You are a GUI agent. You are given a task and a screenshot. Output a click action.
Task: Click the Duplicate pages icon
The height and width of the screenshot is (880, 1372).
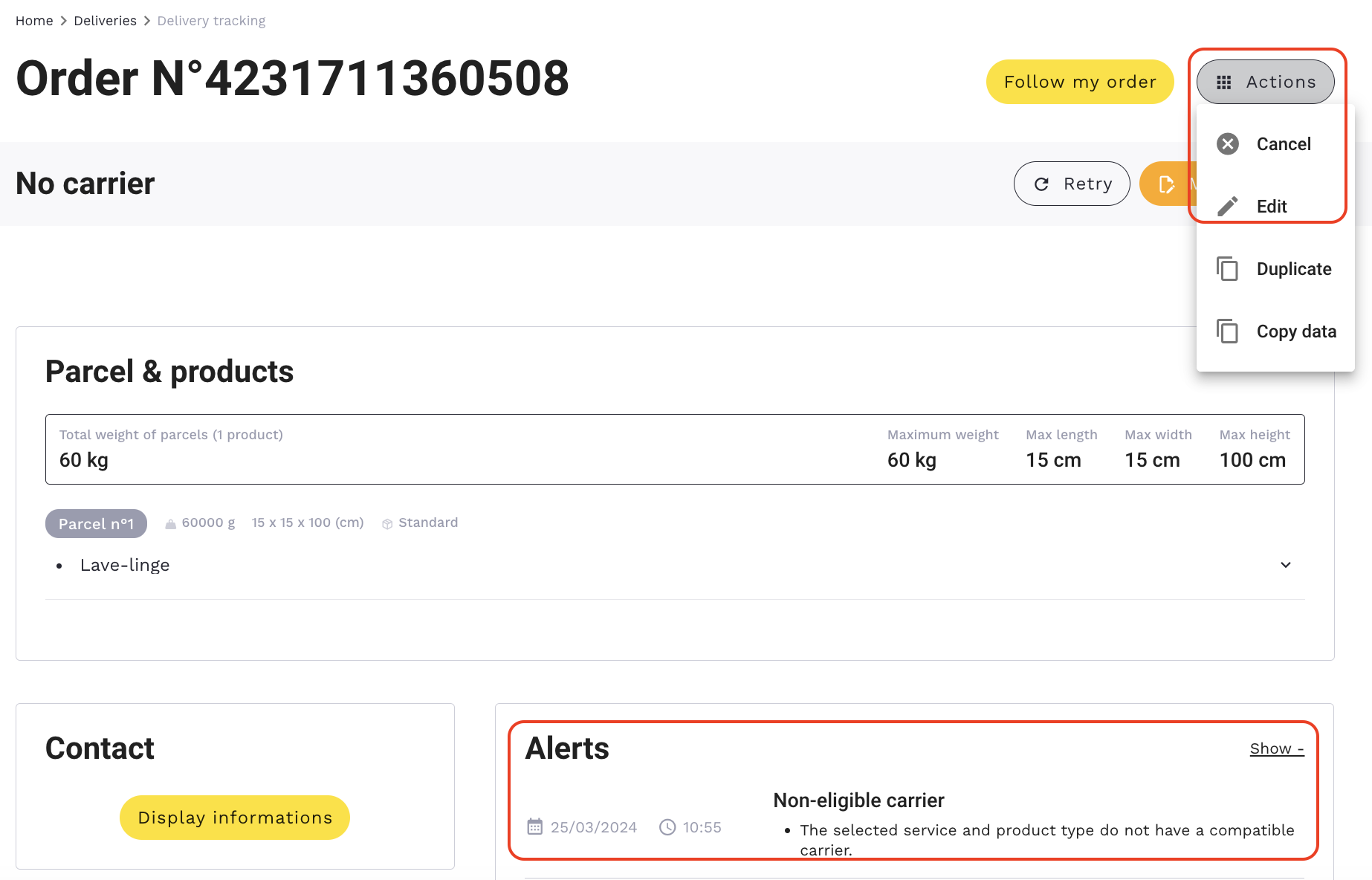point(1228,268)
